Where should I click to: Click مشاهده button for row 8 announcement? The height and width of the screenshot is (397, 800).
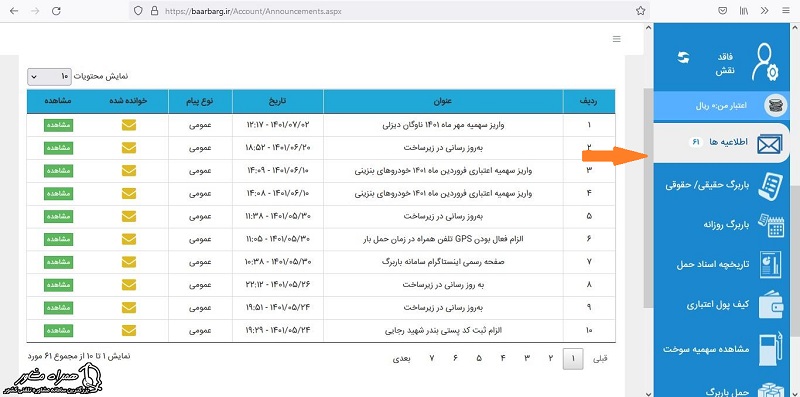pyautogui.click(x=58, y=285)
